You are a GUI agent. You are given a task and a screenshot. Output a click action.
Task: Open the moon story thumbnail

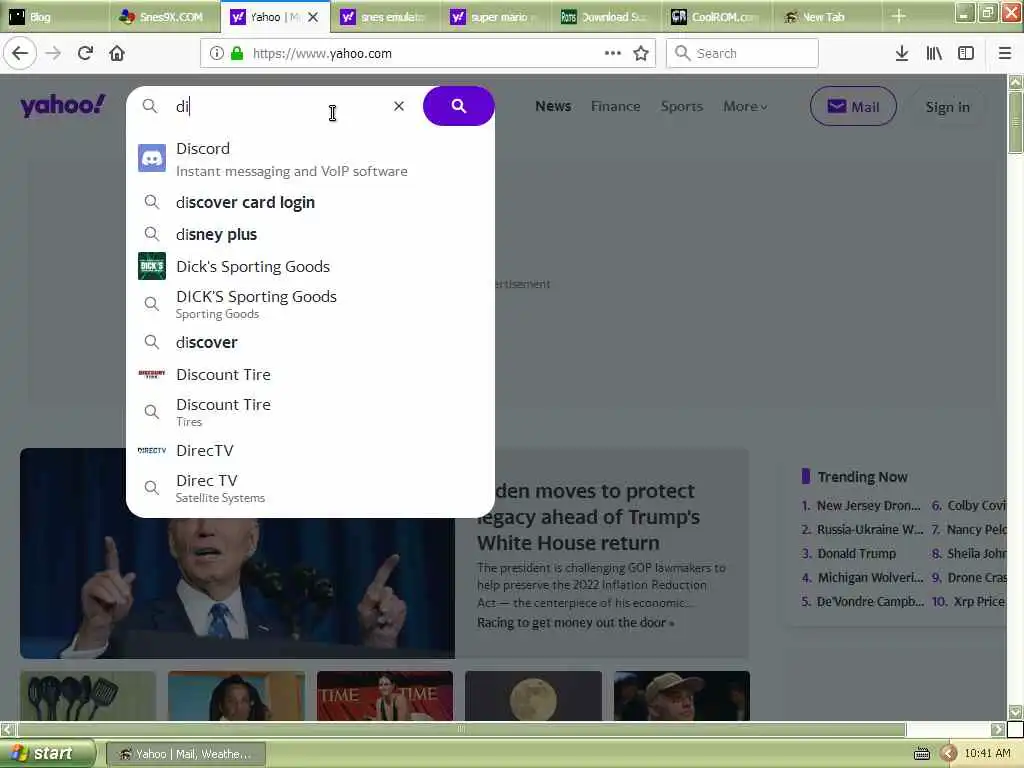click(x=534, y=696)
